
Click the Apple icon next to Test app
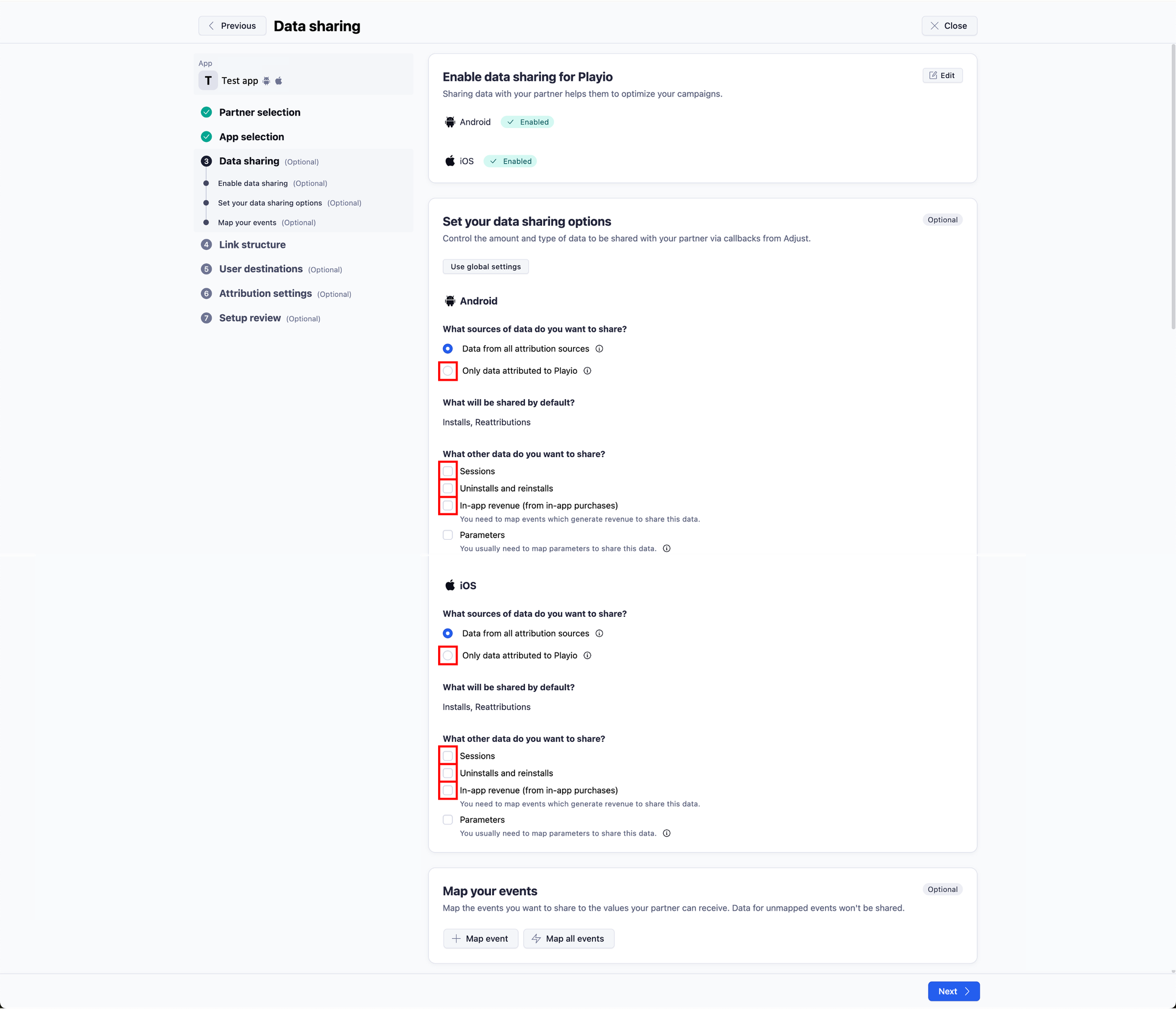[x=278, y=81]
